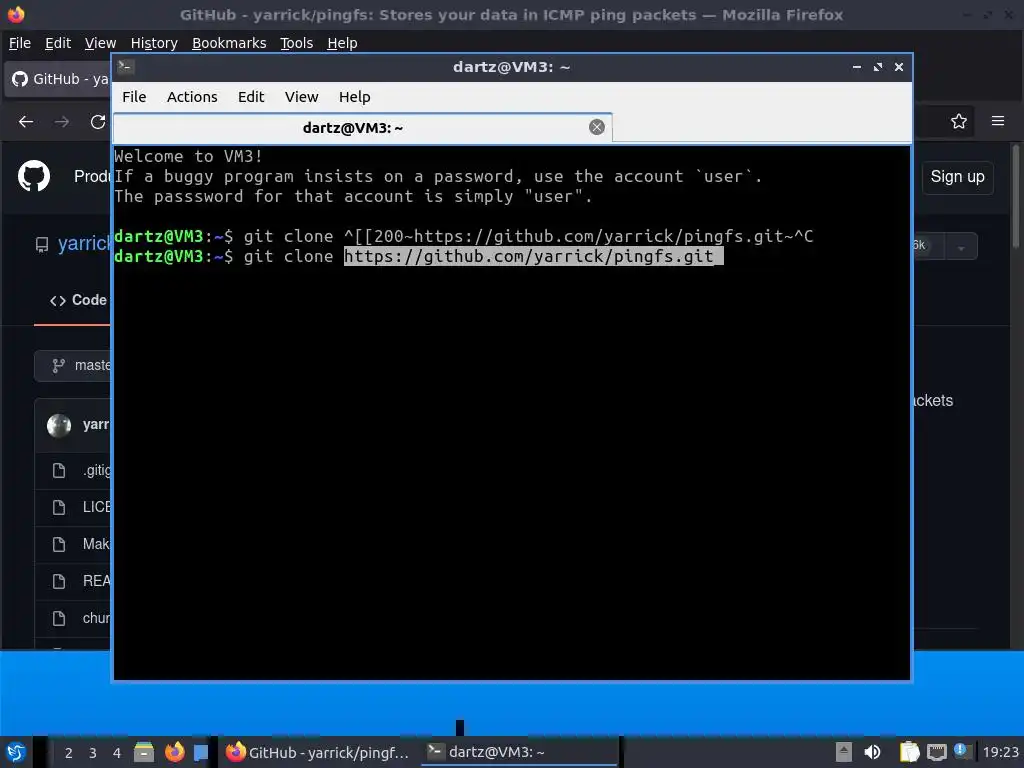Click the GitHub Octocat logo
1024x768 pixels.
33,176
